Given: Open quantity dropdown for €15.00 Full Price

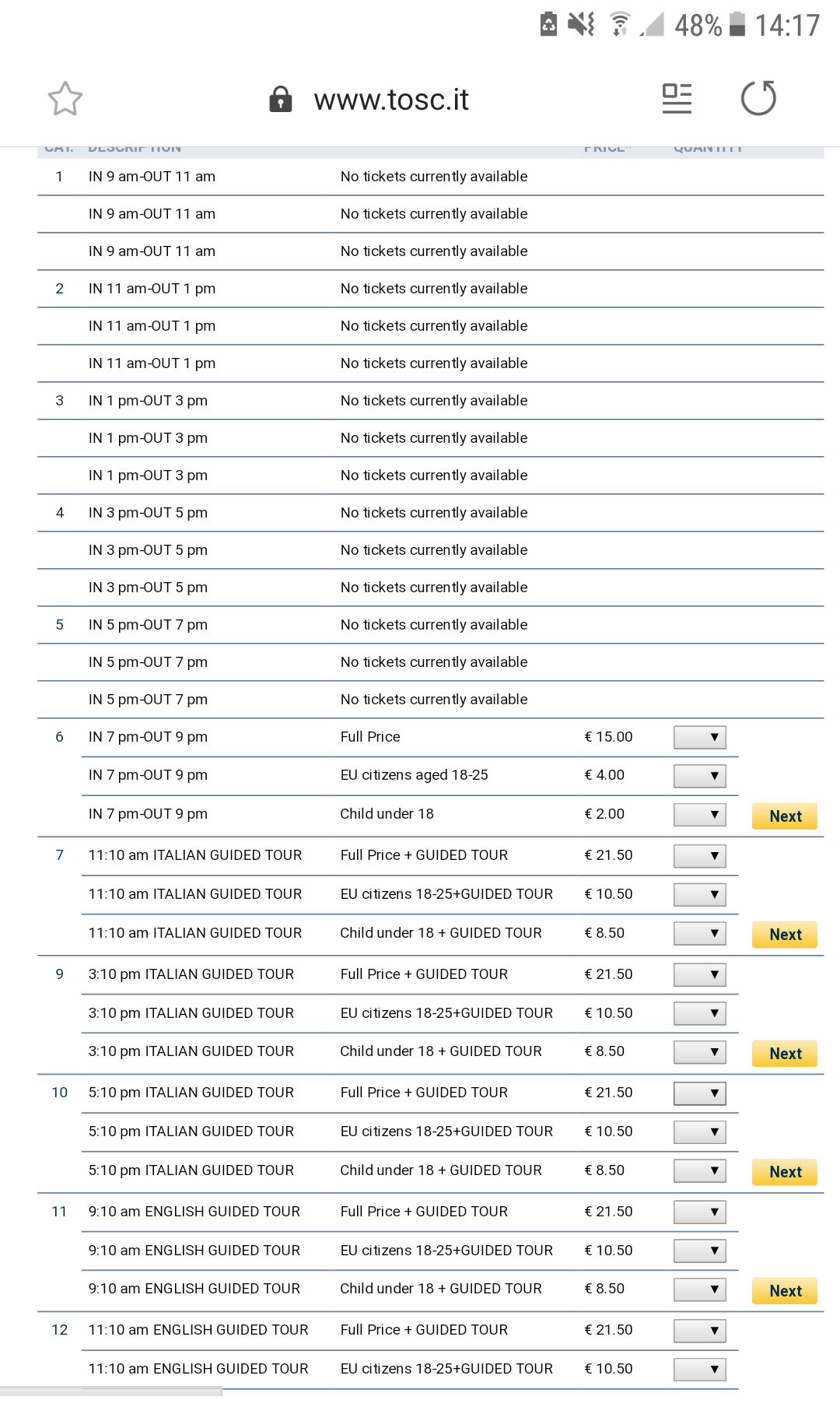Looking at the screenshot, I should (699, 737).
